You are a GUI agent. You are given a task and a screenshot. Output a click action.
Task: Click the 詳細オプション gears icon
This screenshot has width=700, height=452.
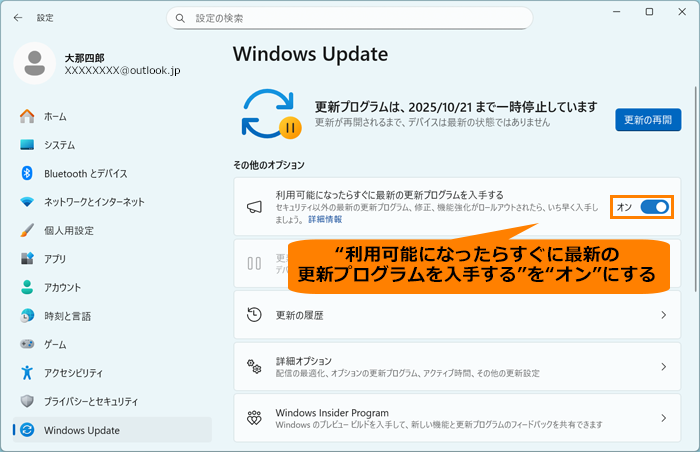click(x=254, y=366)
